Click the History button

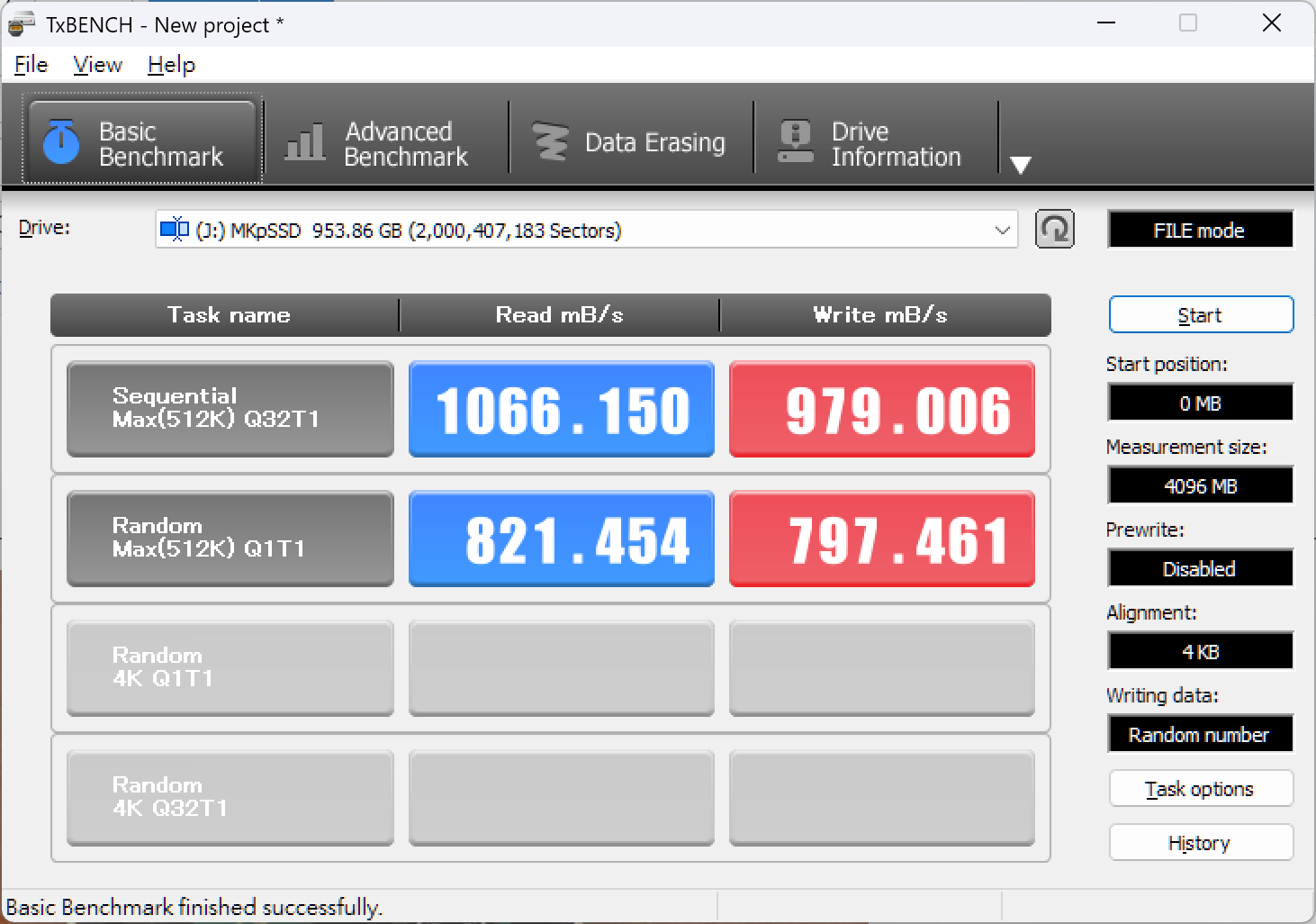[1200, 843]
